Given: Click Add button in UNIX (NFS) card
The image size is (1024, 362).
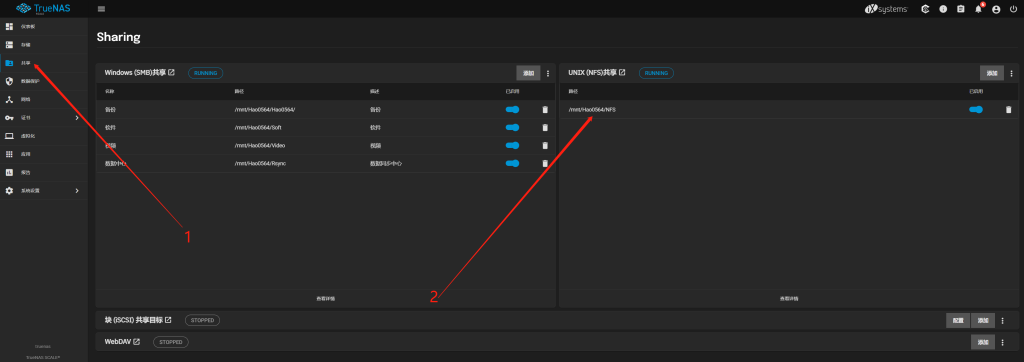Looking at the screenshot, I should tap(992, 73).
